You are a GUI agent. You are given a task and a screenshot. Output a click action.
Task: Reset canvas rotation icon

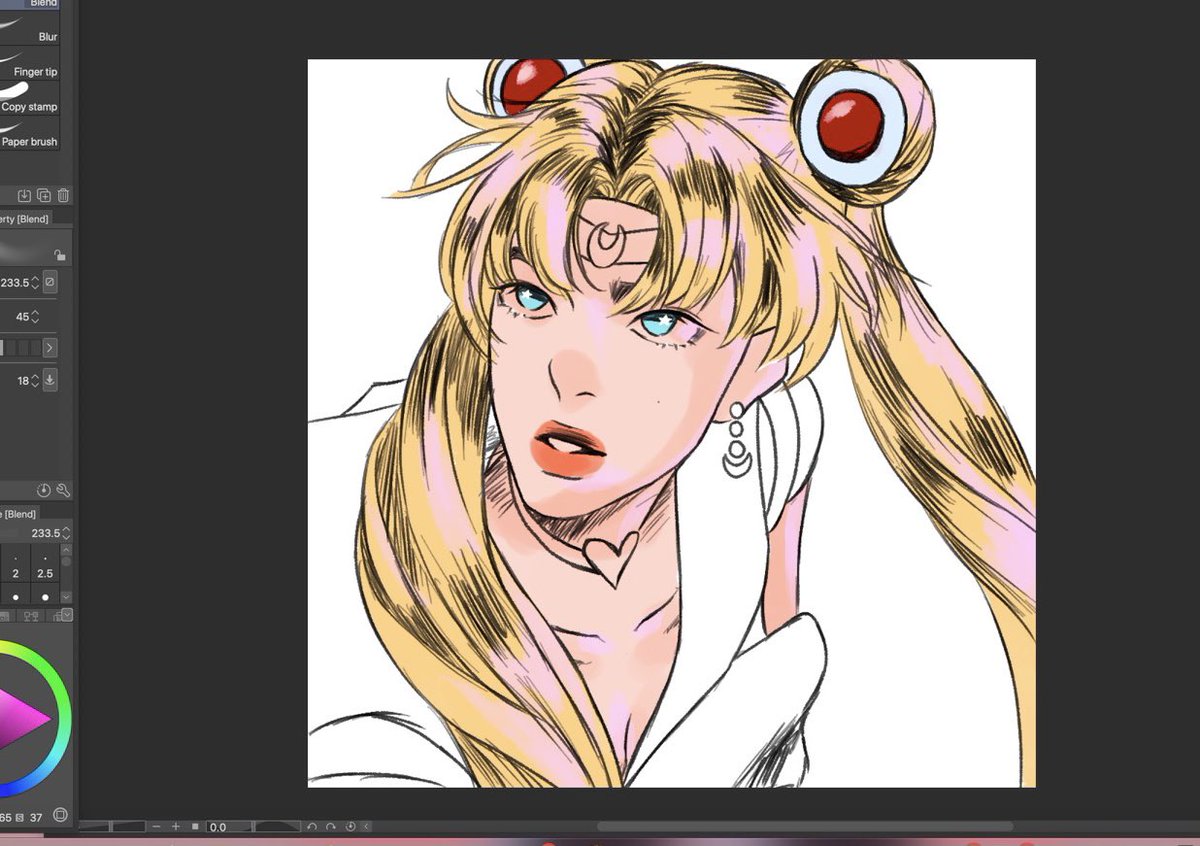(x=350, y=827)
